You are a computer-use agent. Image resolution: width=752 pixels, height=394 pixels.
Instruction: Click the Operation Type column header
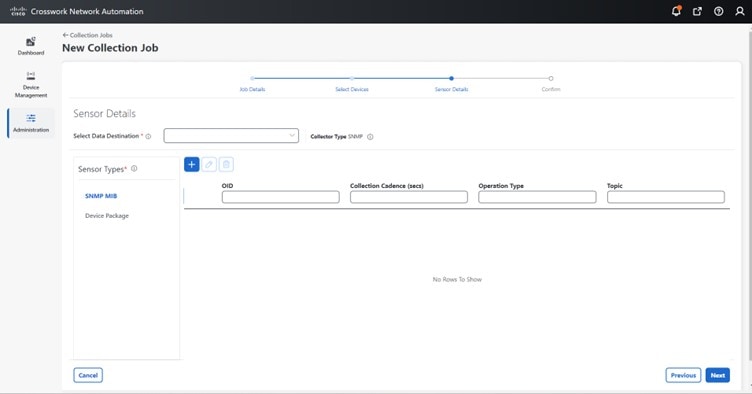[501, 185]
